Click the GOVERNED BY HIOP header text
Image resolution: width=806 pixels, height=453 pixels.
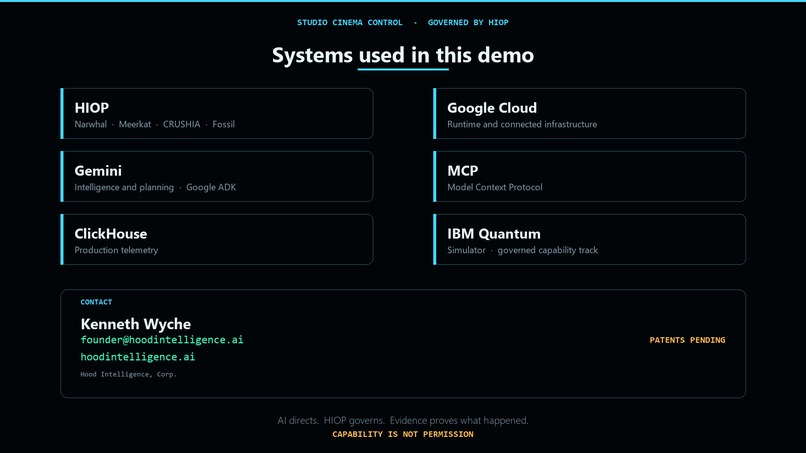(468, 23)
